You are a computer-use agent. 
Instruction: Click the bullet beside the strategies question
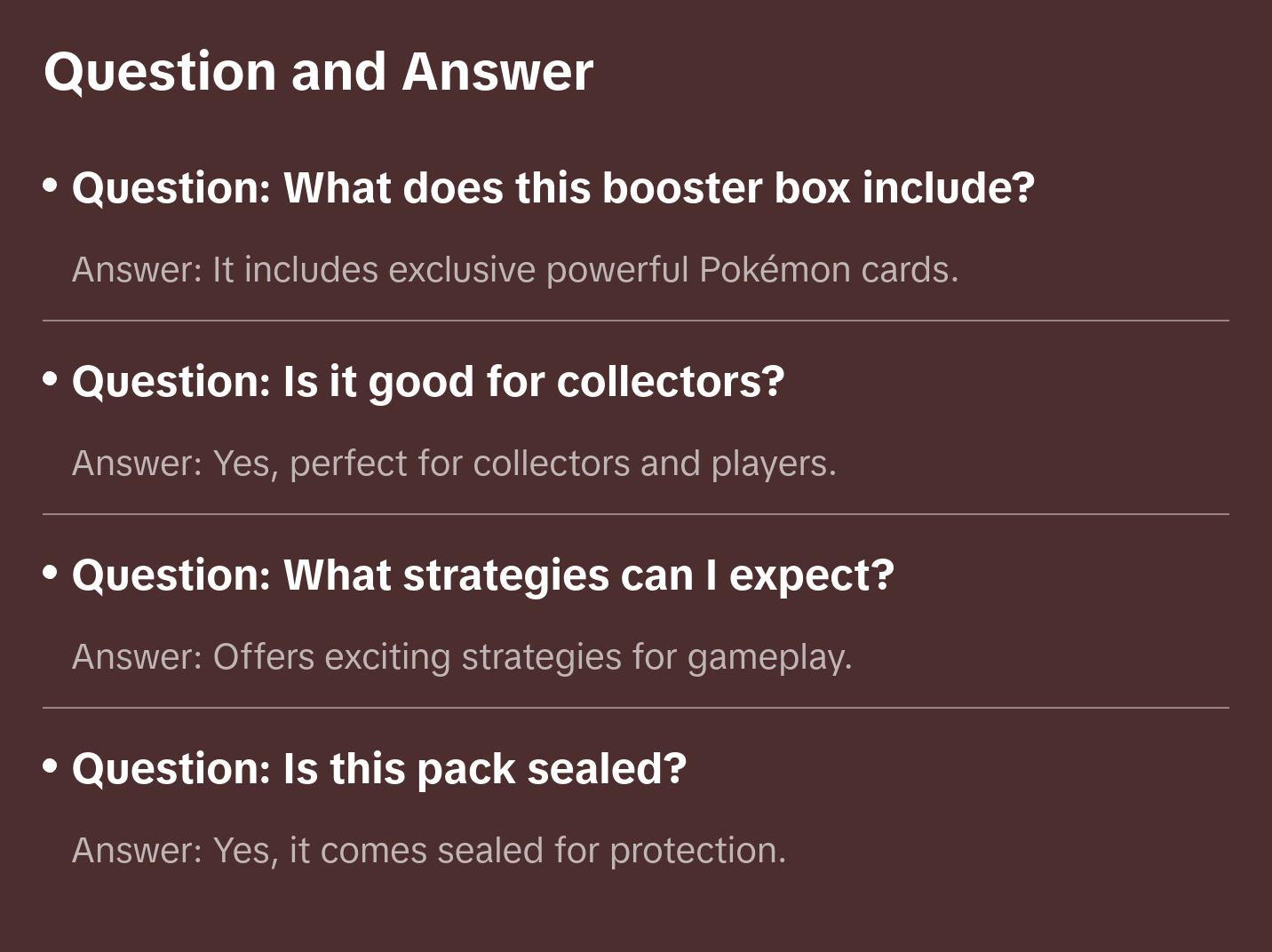tap(51, 573)
